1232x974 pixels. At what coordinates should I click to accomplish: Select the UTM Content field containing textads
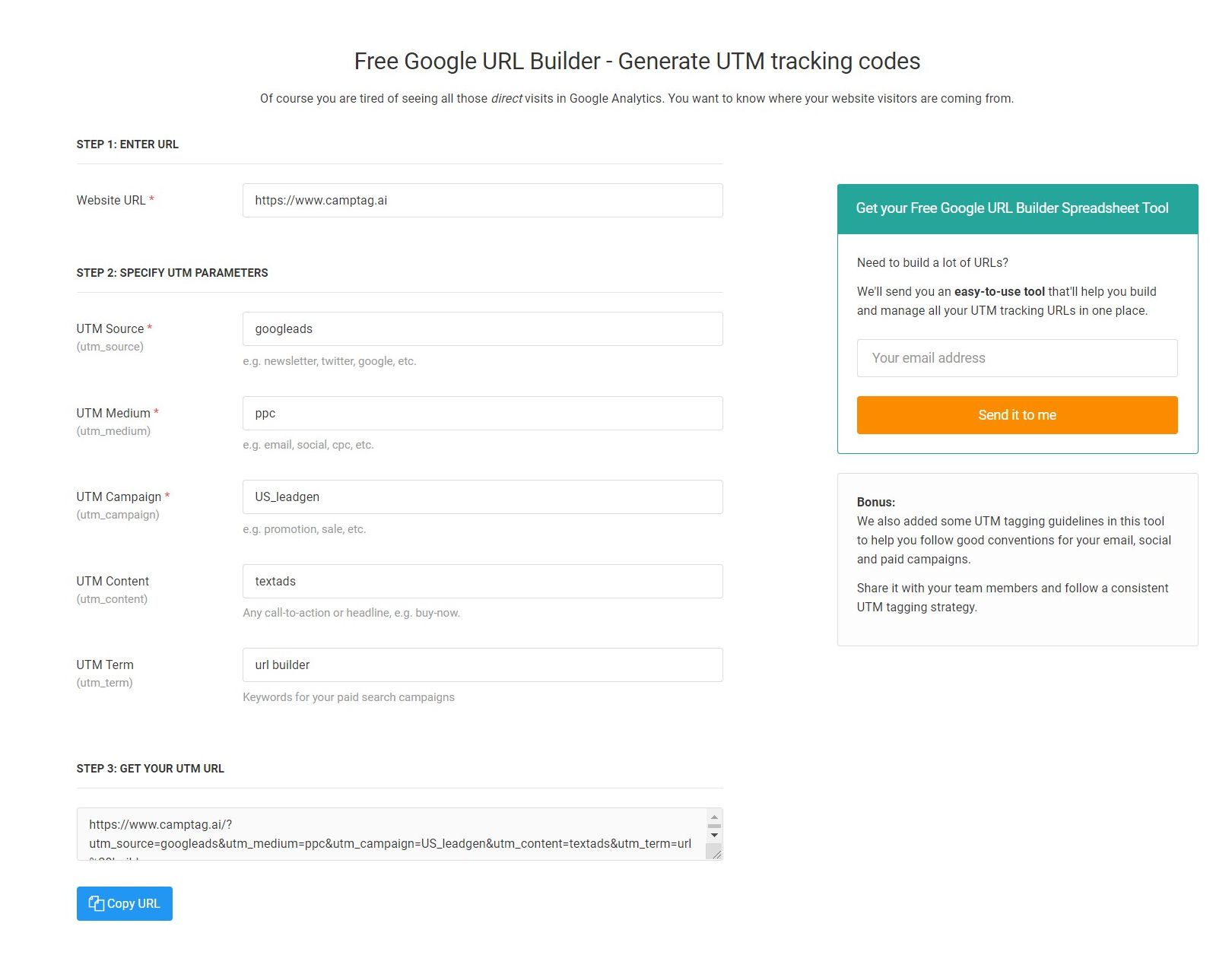pyautogui.click(x=482, y=581)
